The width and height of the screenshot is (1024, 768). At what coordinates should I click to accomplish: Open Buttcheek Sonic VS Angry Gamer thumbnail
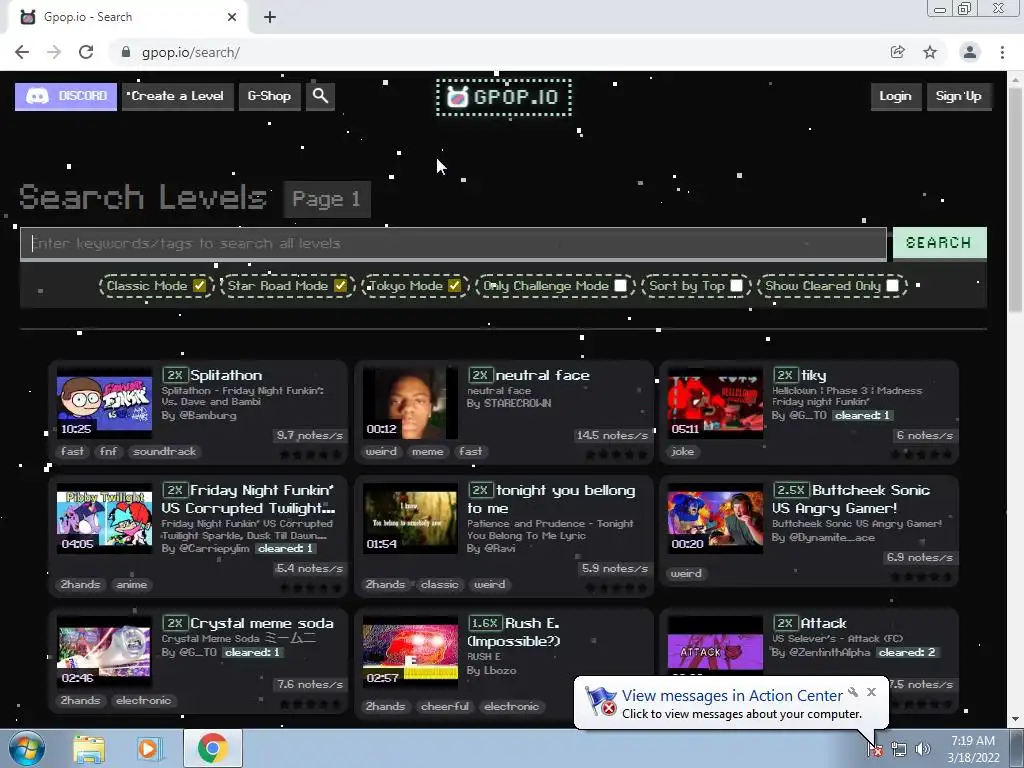715,519
